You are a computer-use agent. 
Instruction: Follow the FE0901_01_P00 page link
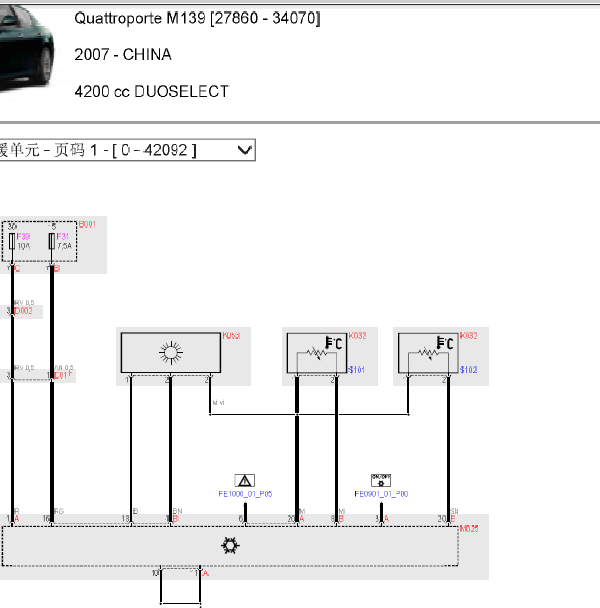pyautogui.click(x=381, y=494)
